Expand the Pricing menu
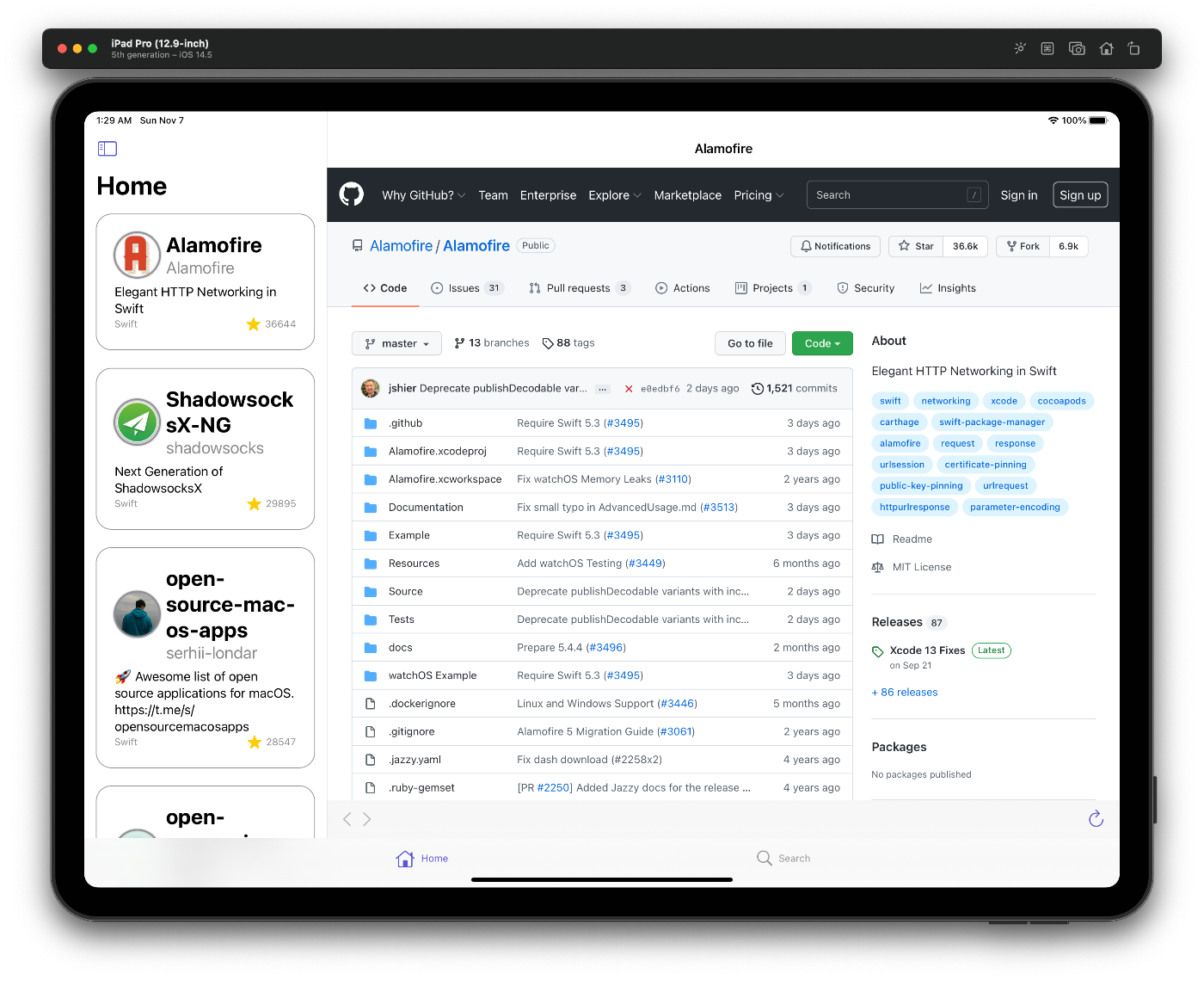Viewport: 1204px width, 986px height. 759,195
